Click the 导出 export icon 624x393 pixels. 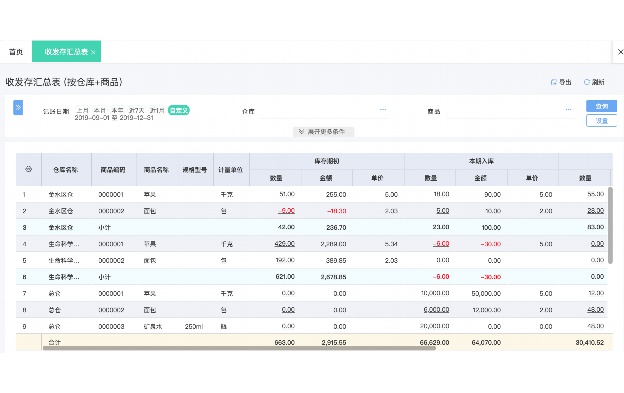(x=554, y=82)
